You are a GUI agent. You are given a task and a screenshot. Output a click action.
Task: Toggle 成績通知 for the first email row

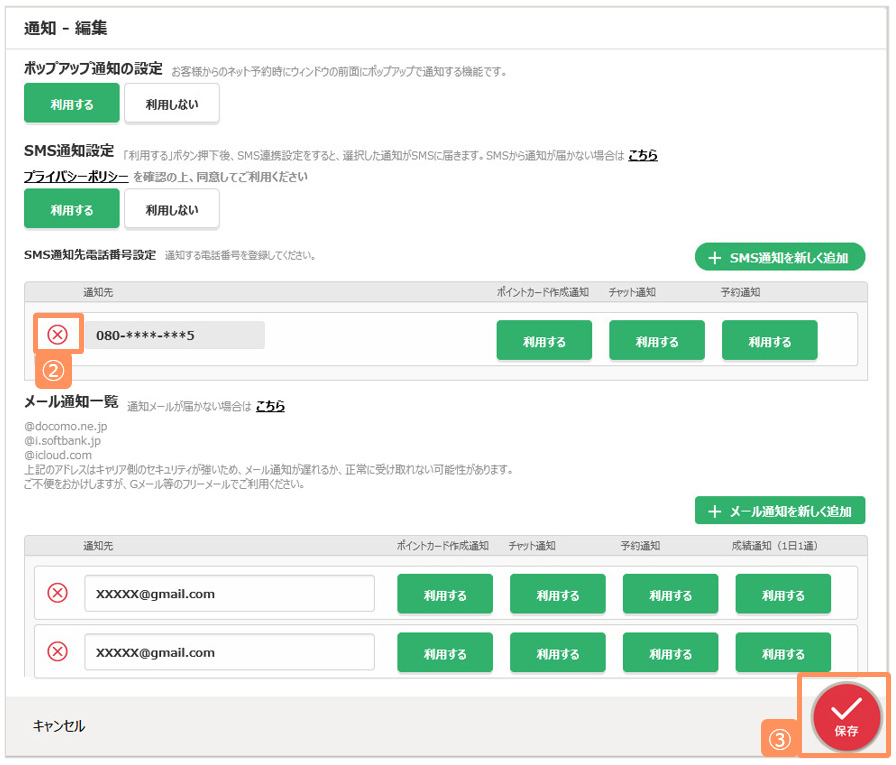783,594
